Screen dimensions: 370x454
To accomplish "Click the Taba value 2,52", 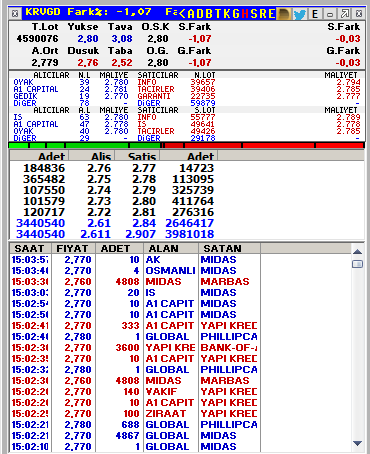I will point(122,63).
